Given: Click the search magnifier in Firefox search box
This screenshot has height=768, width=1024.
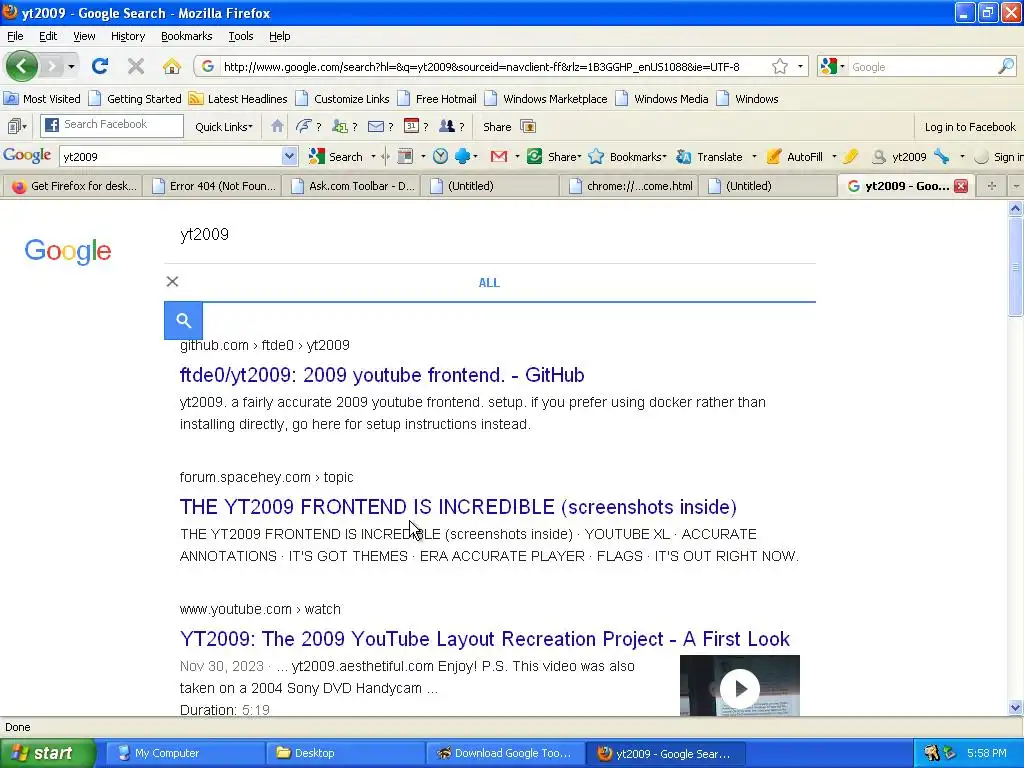Looking at the screenshot, I should 1006,66.
